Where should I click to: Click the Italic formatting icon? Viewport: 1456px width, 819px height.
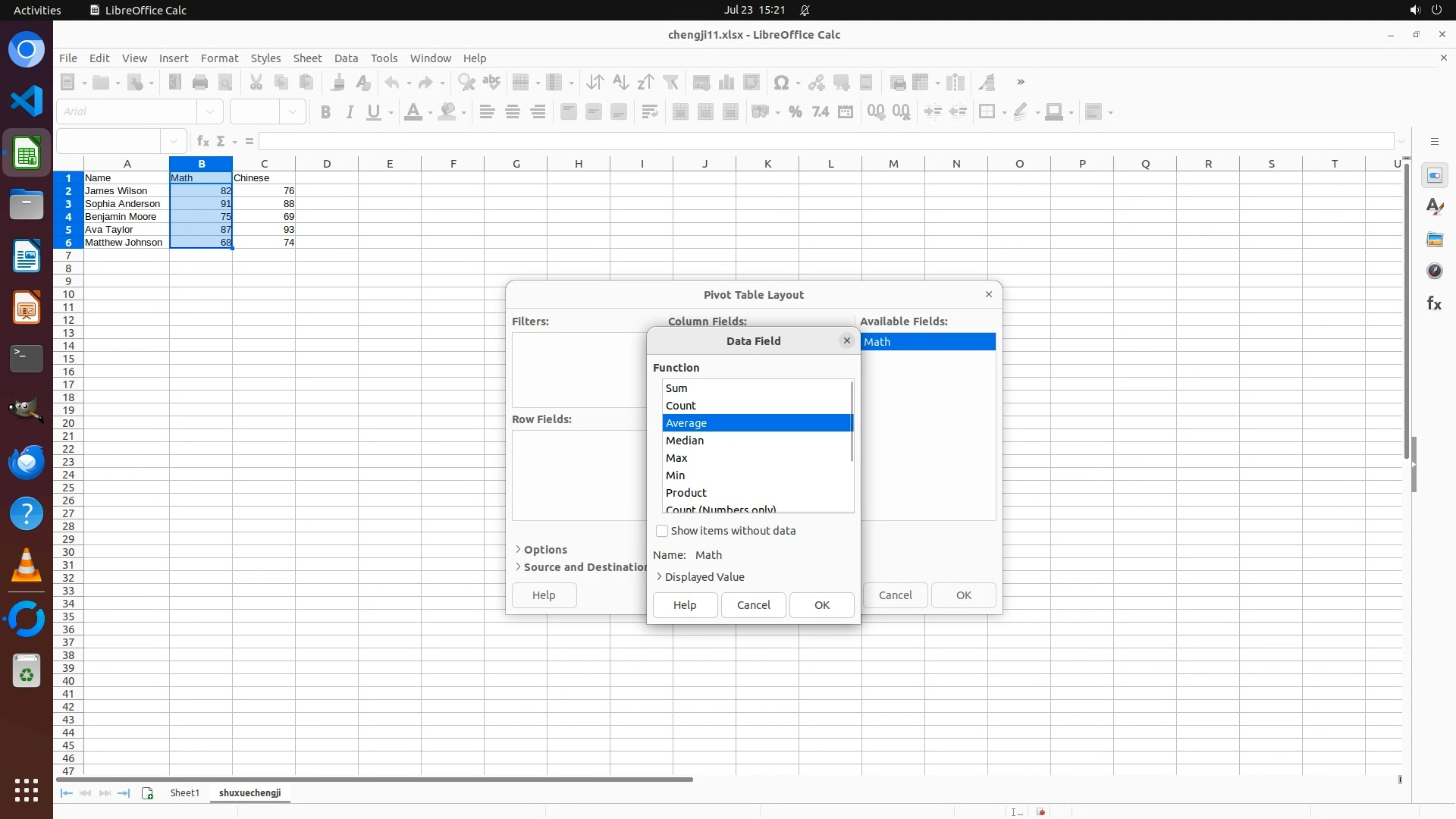click(x=350, y=112)
